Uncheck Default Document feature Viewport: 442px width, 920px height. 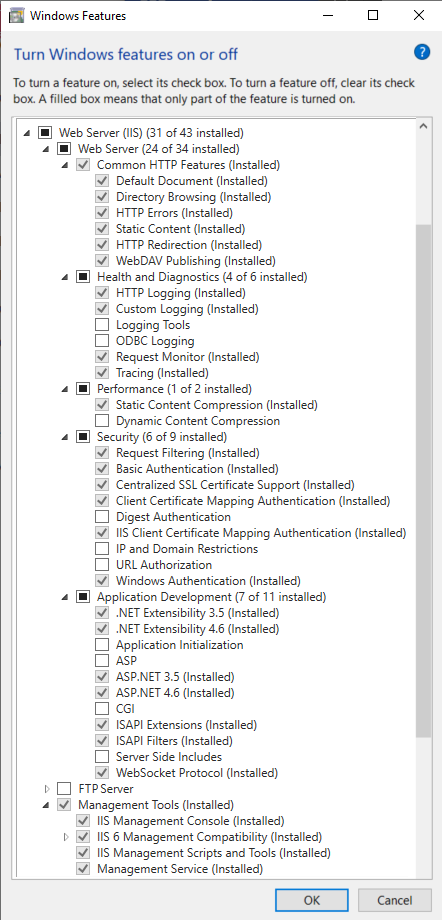tap(102, 181)
